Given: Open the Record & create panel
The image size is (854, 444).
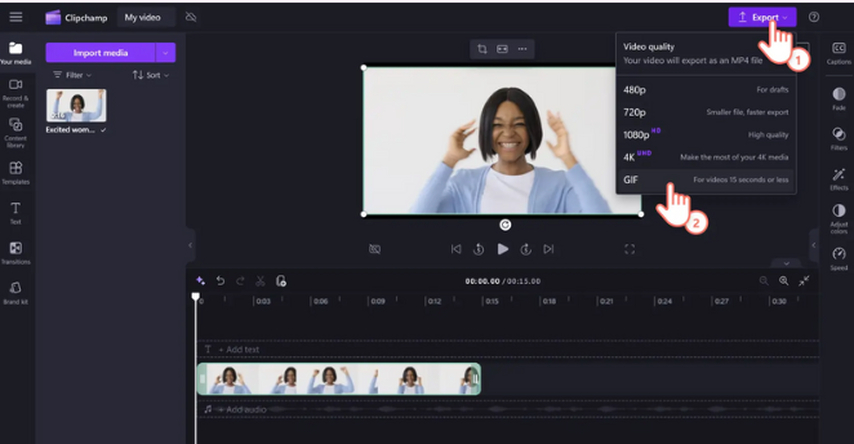Looking at the screenshot, I should [x=16, y=90].
